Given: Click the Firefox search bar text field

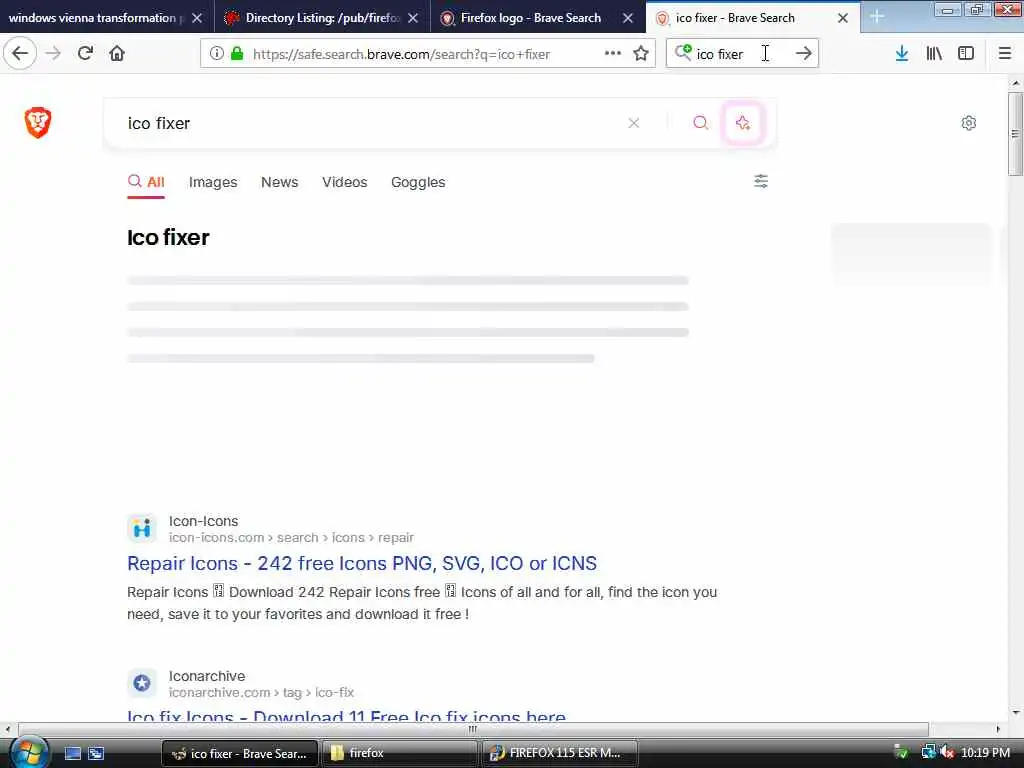Looking at the screenshot, I should tap(741, 54).
